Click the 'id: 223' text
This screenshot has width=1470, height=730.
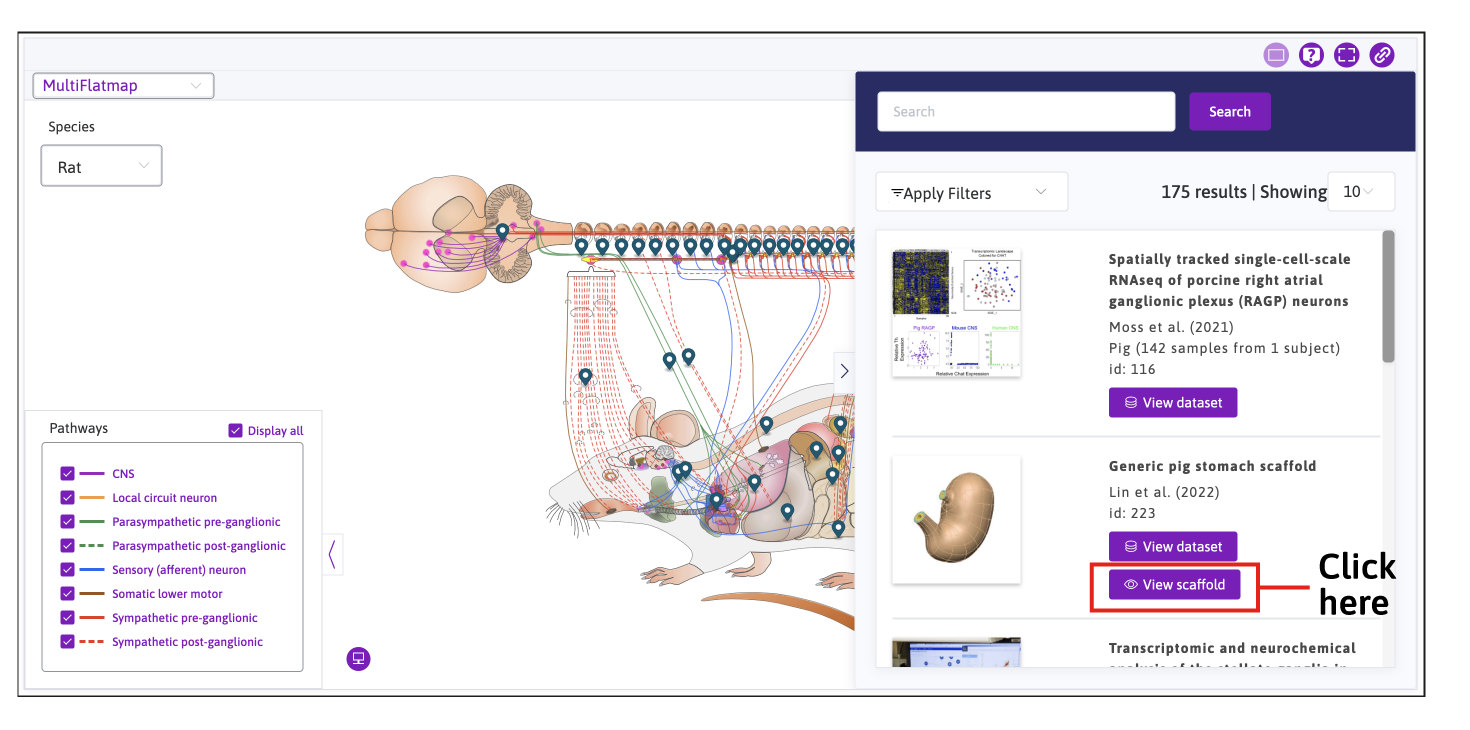click(x=1132, y=513)
